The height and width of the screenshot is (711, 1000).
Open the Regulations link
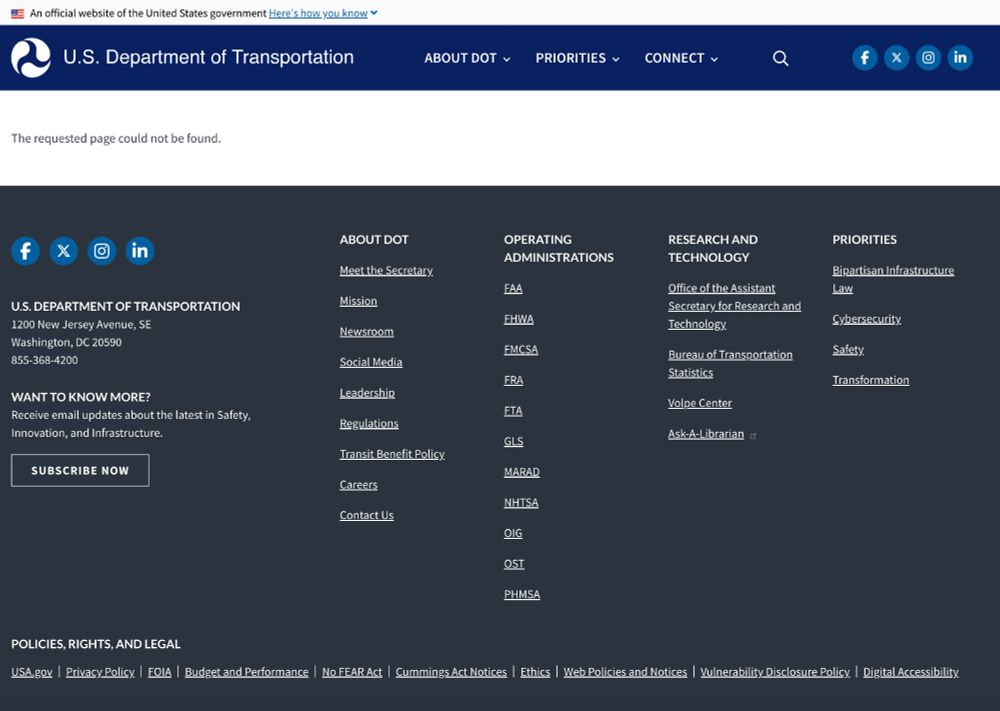(369, 423)
